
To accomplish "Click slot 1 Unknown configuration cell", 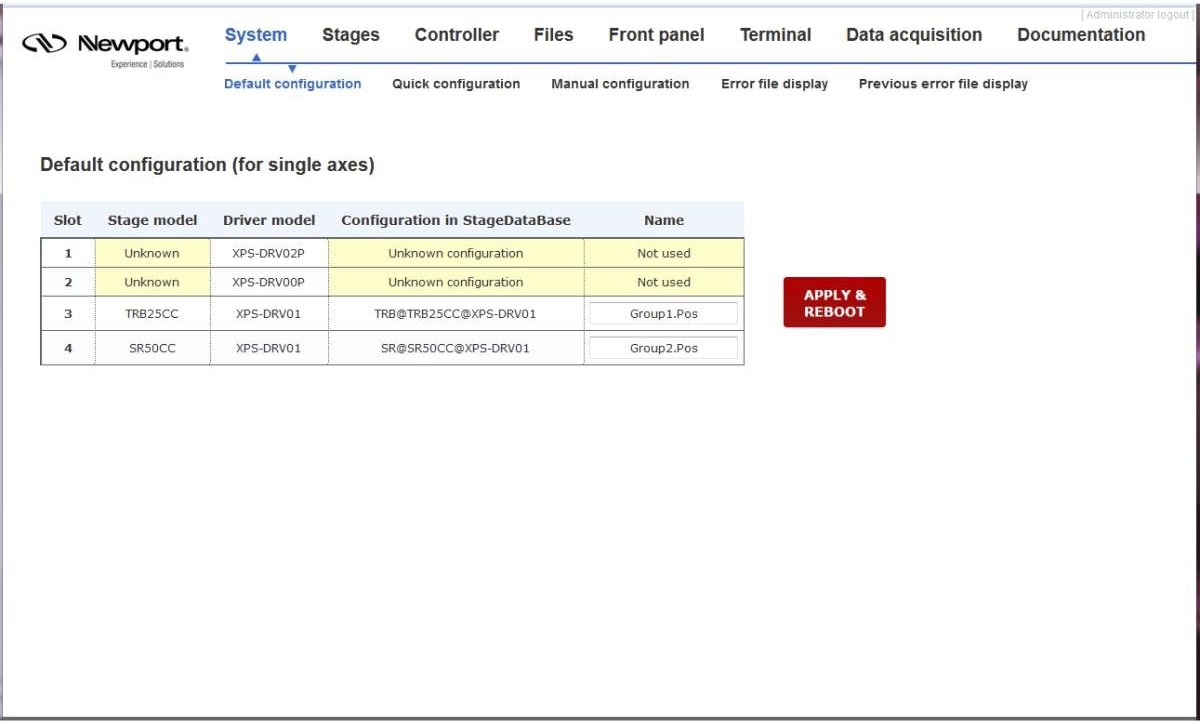I will 456,253.
